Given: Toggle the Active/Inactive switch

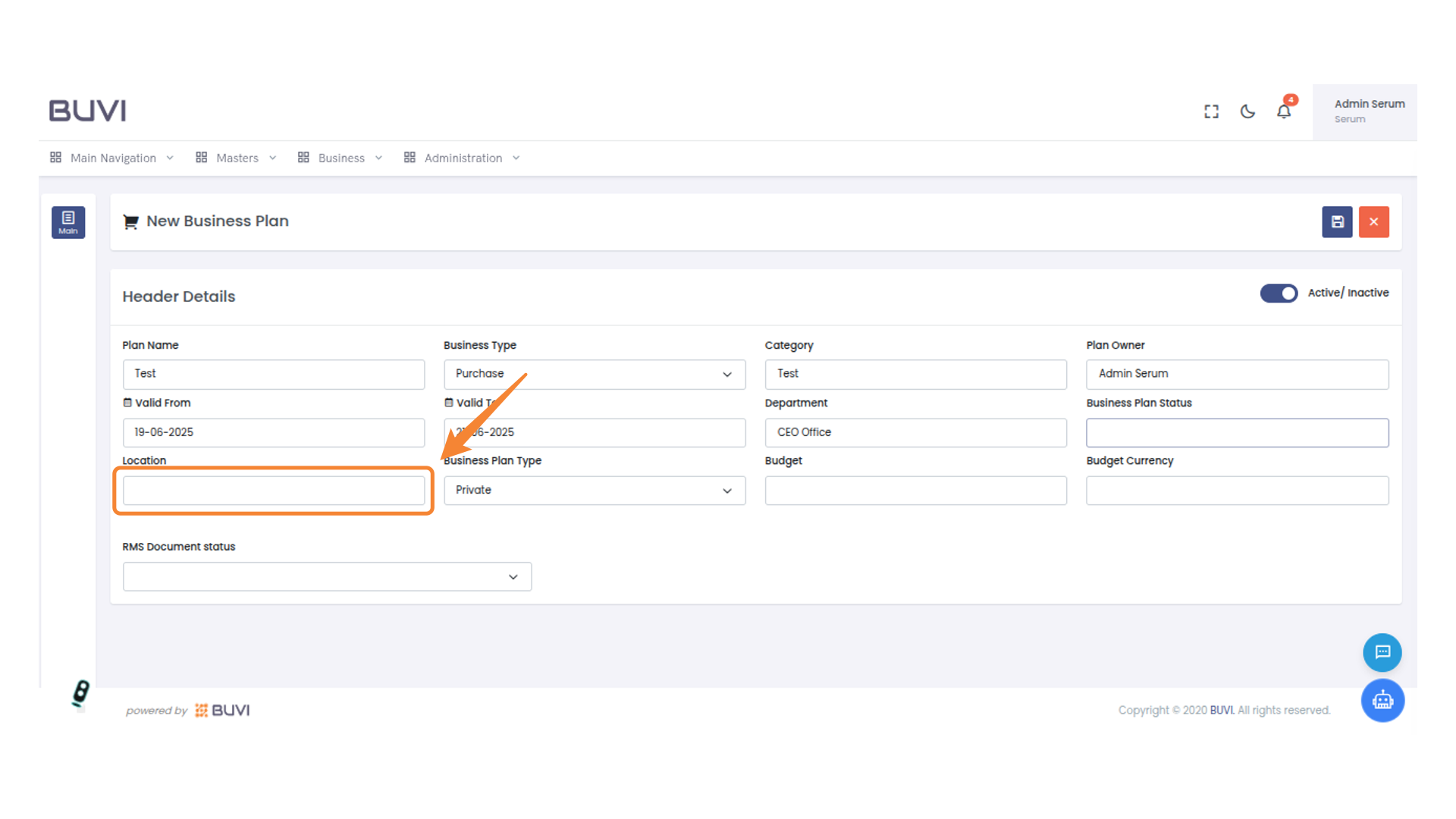Looking at the screenshot, I should tap(1279, 293).
